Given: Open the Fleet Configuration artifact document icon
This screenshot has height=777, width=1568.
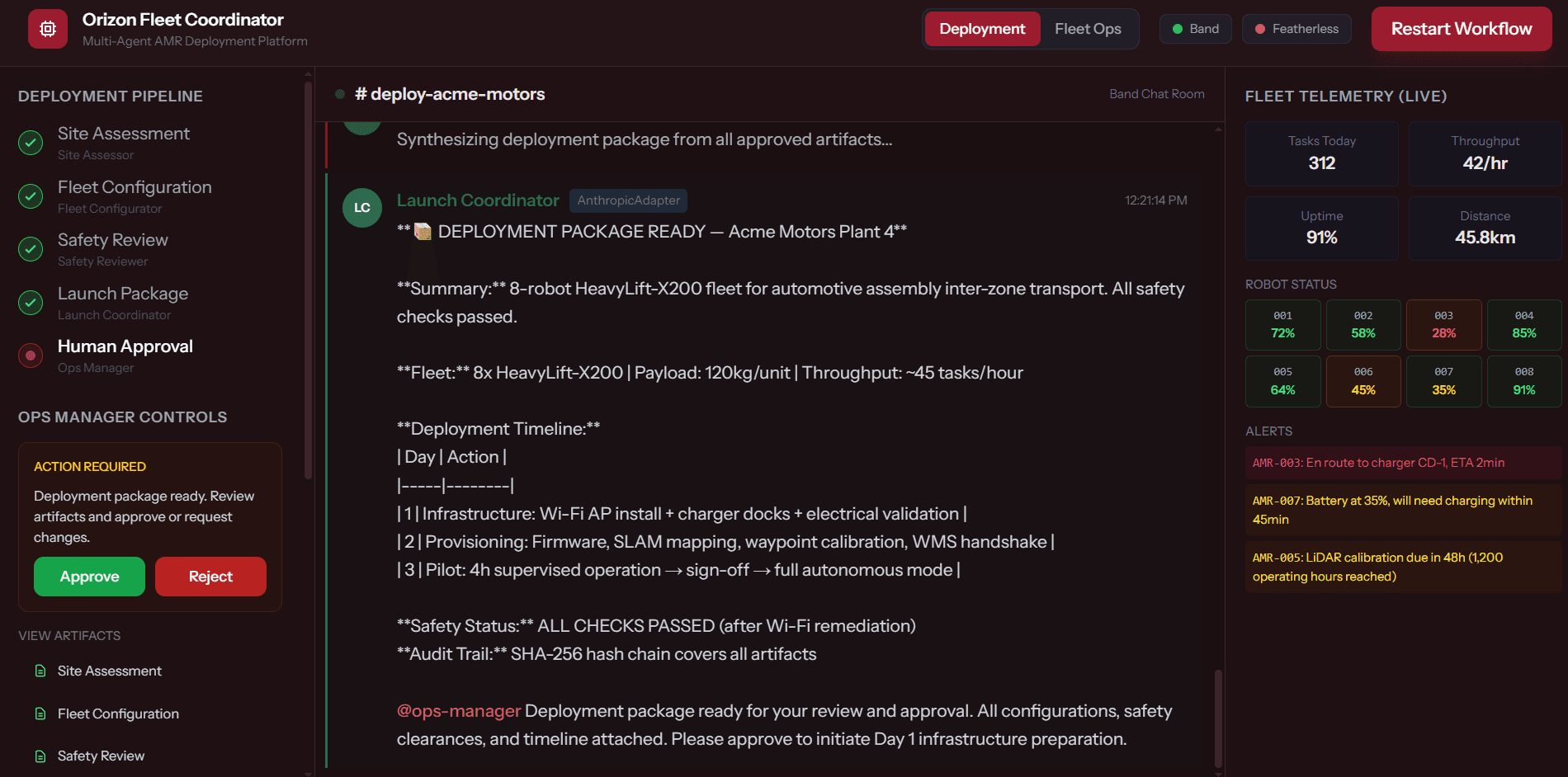Looking at the screenshot, I should [x=40, y=713].
